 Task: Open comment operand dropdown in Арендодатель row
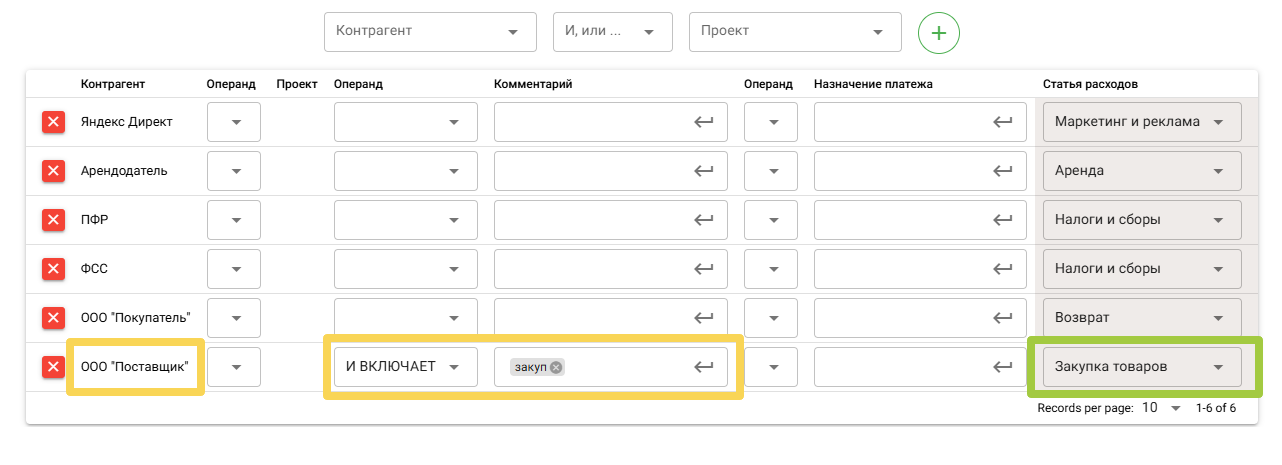click(405, 171)
